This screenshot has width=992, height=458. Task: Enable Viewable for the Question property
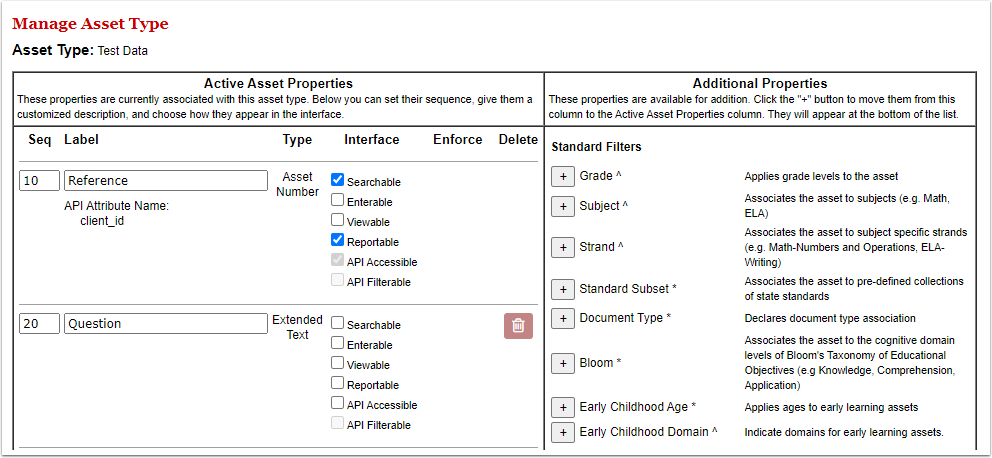(338, 364)
